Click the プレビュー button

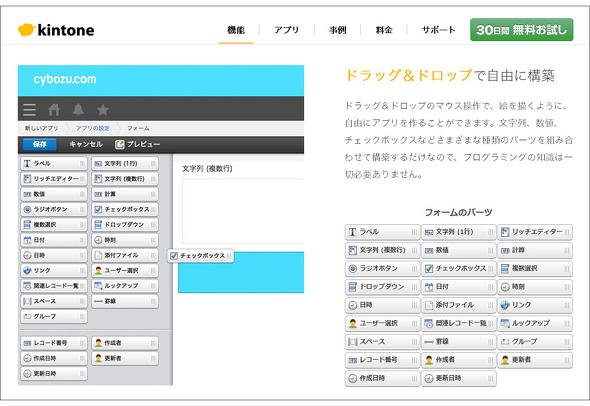(x=138, y=144)
